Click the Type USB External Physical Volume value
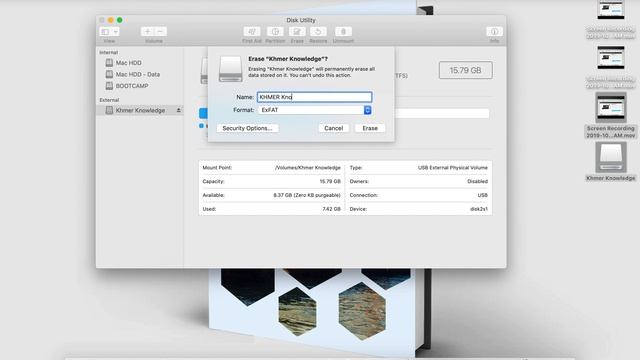This screenshot has height=360, width=640. pos(453,168)
